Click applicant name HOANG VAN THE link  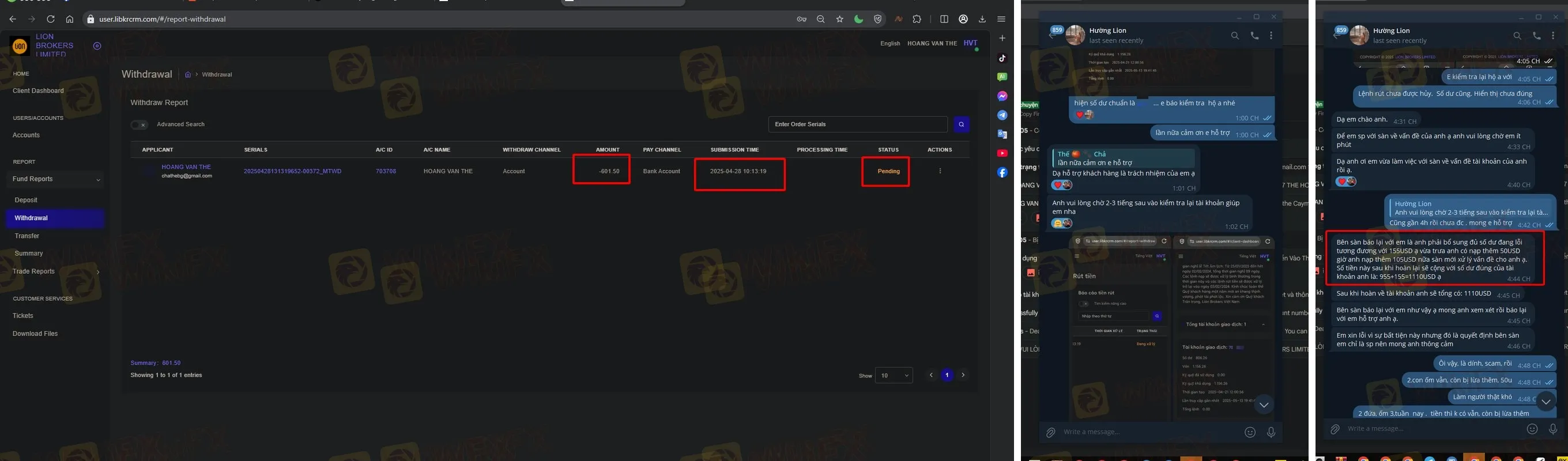coord(186,167)
